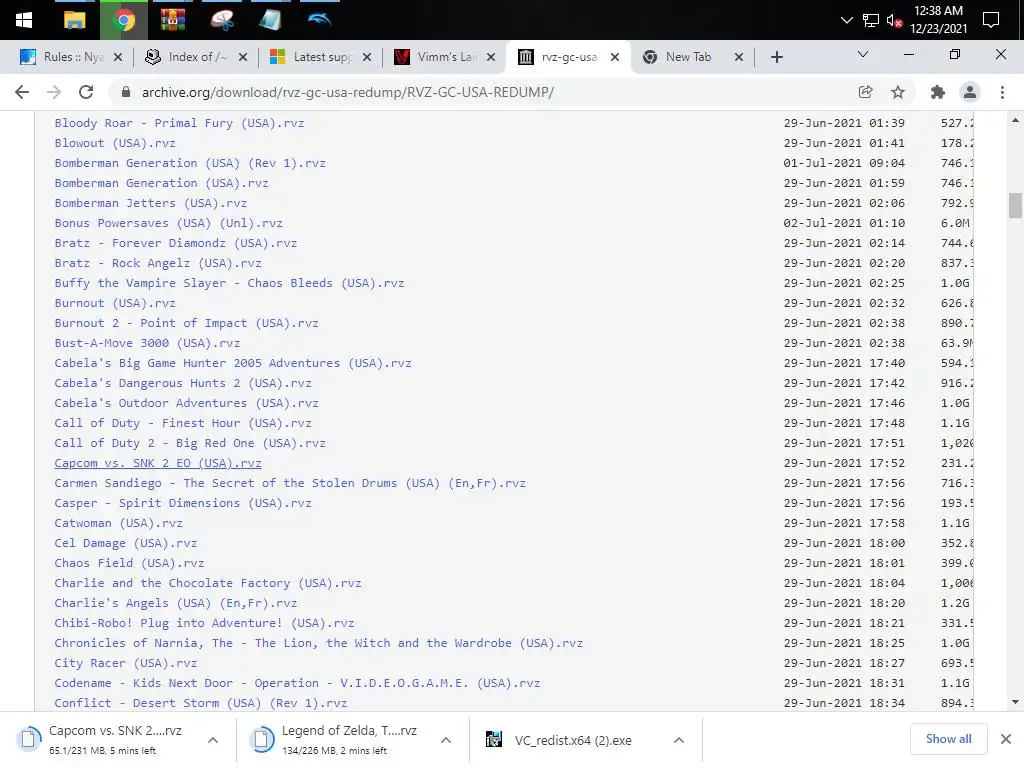The height and width of the screenshot is (768, 1024).
Task: Open Catwoman (USA).rvz link
Action: 118,523
